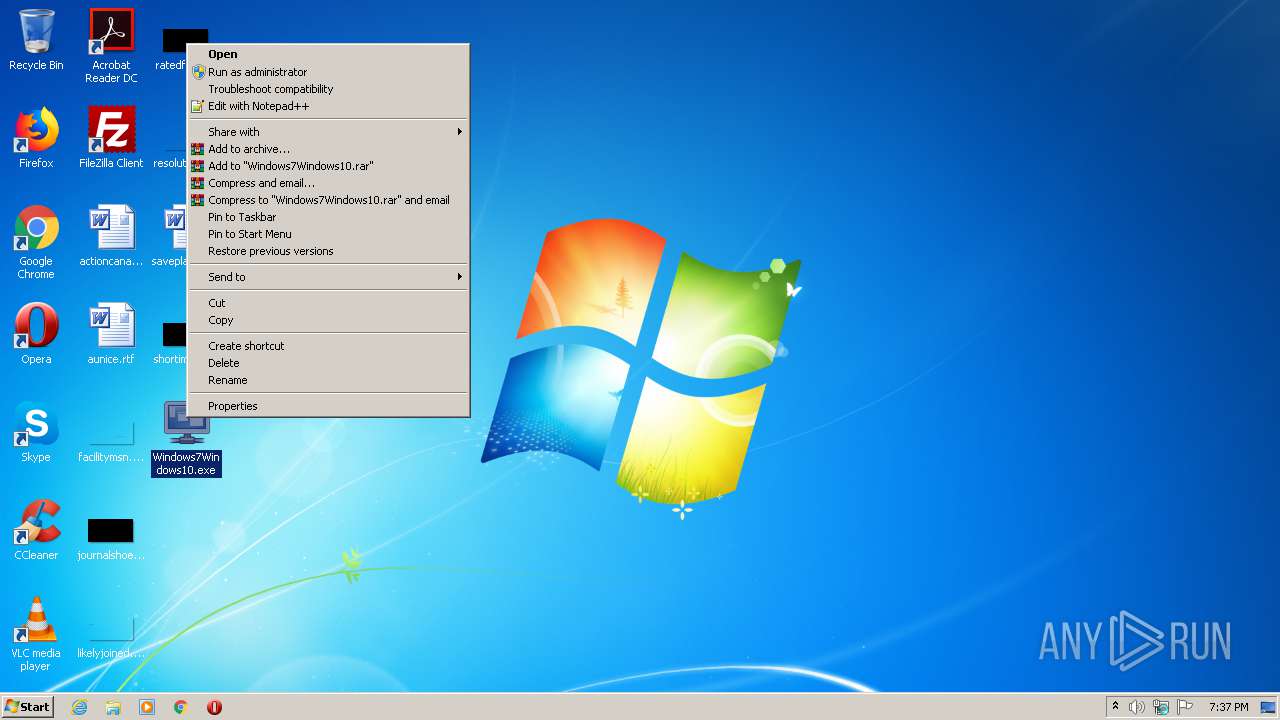Select the Opera desktop shortcut
This screenshot has height=720, width=1280.
pyautogui.click(x=36, y=334)
